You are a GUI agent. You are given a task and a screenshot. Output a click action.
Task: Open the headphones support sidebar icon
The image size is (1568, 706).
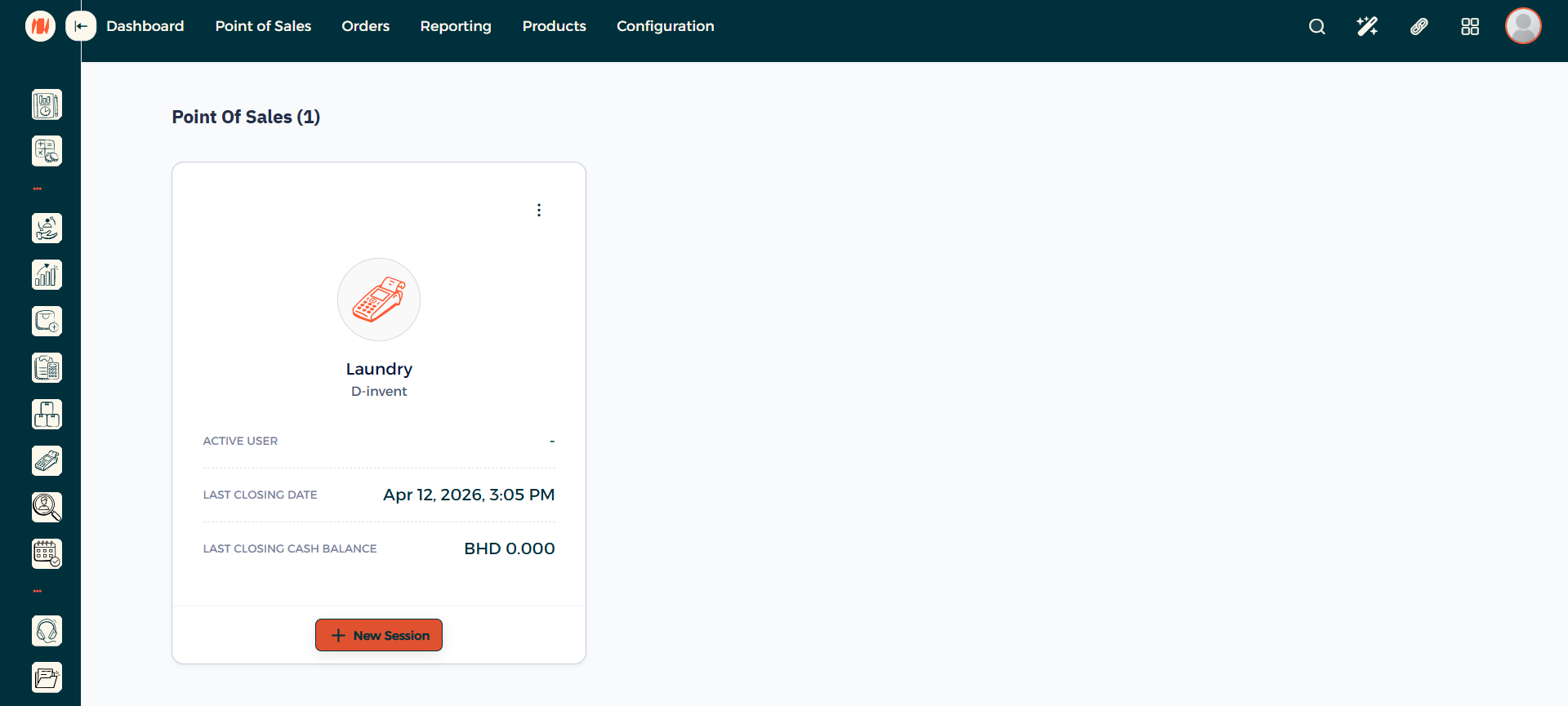click(x=47, y=631)
